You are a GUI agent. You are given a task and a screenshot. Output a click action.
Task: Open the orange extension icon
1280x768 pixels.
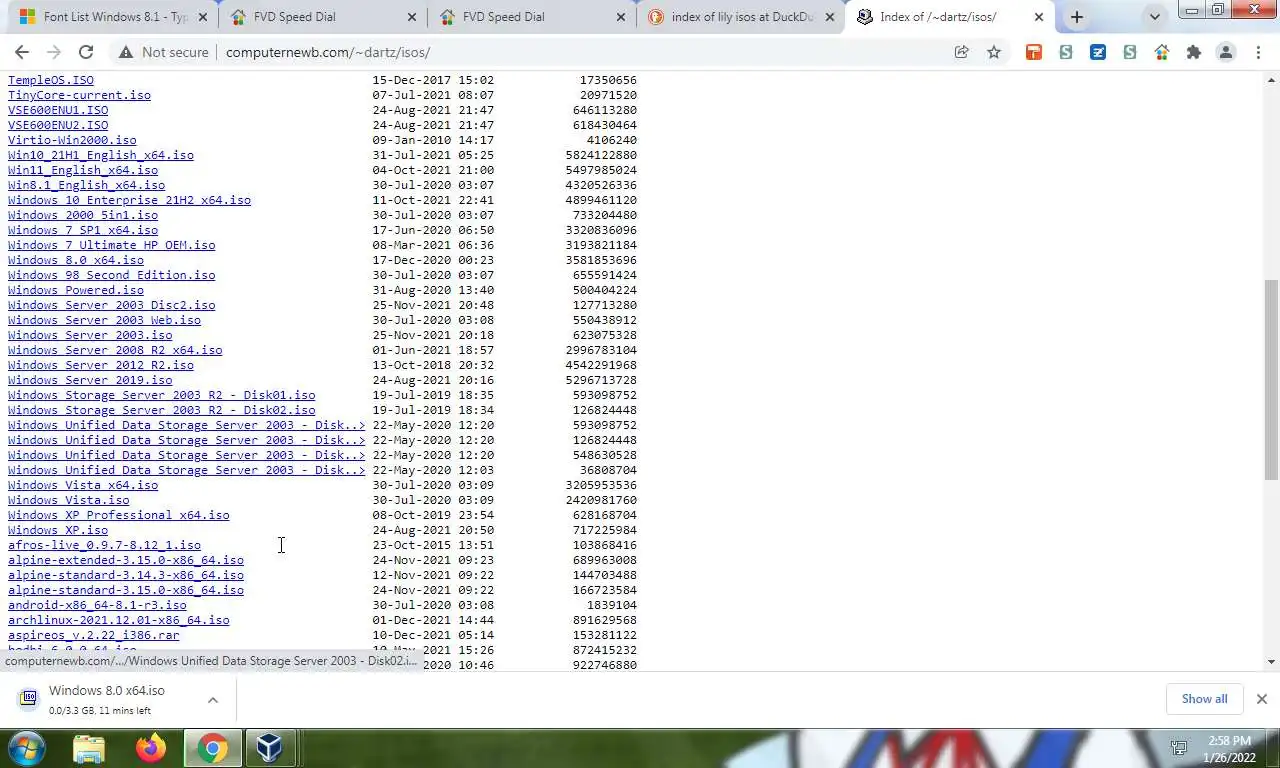(x=1034, y=52)
